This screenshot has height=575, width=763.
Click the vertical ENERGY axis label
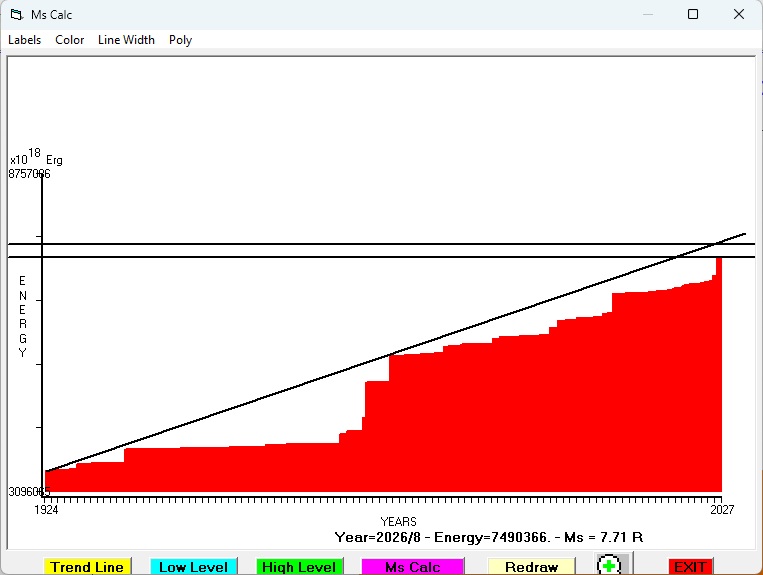[x=22, y=316]
